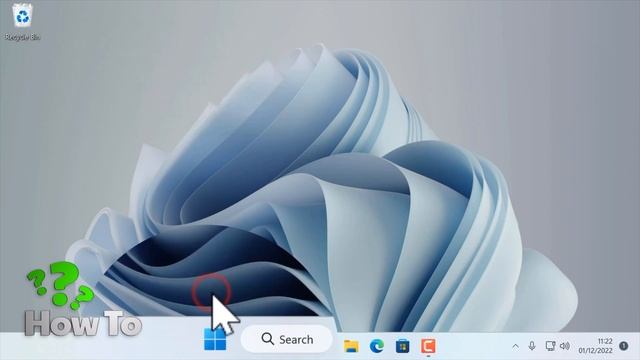The width and height of the screenshot is (640, 360).
Task: Open the Recycle Bin desktop icon
Action: (x=22, y=21)
